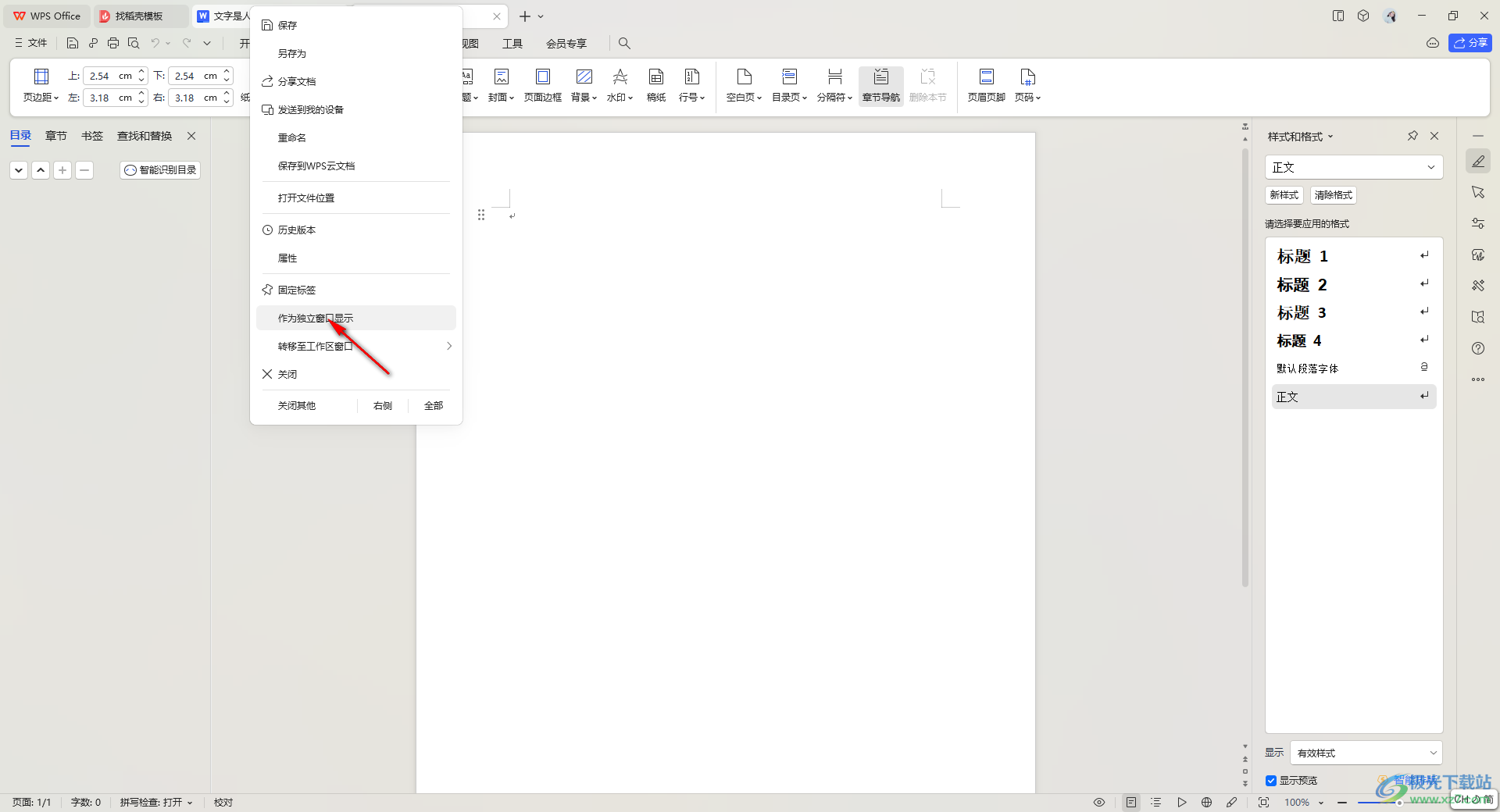Open the Show 有效样式 dropdown
Viewport: 1500px width, 812px height.
tap(1366, 753)
